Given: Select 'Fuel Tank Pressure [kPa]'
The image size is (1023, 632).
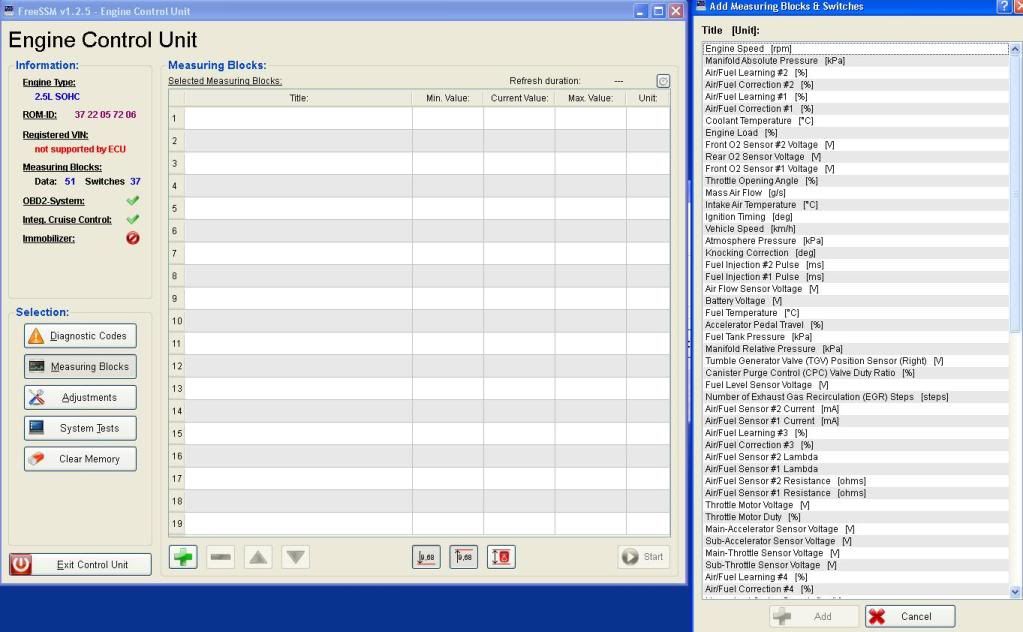Looking at the screenshot, I should (x=855, y=337).
